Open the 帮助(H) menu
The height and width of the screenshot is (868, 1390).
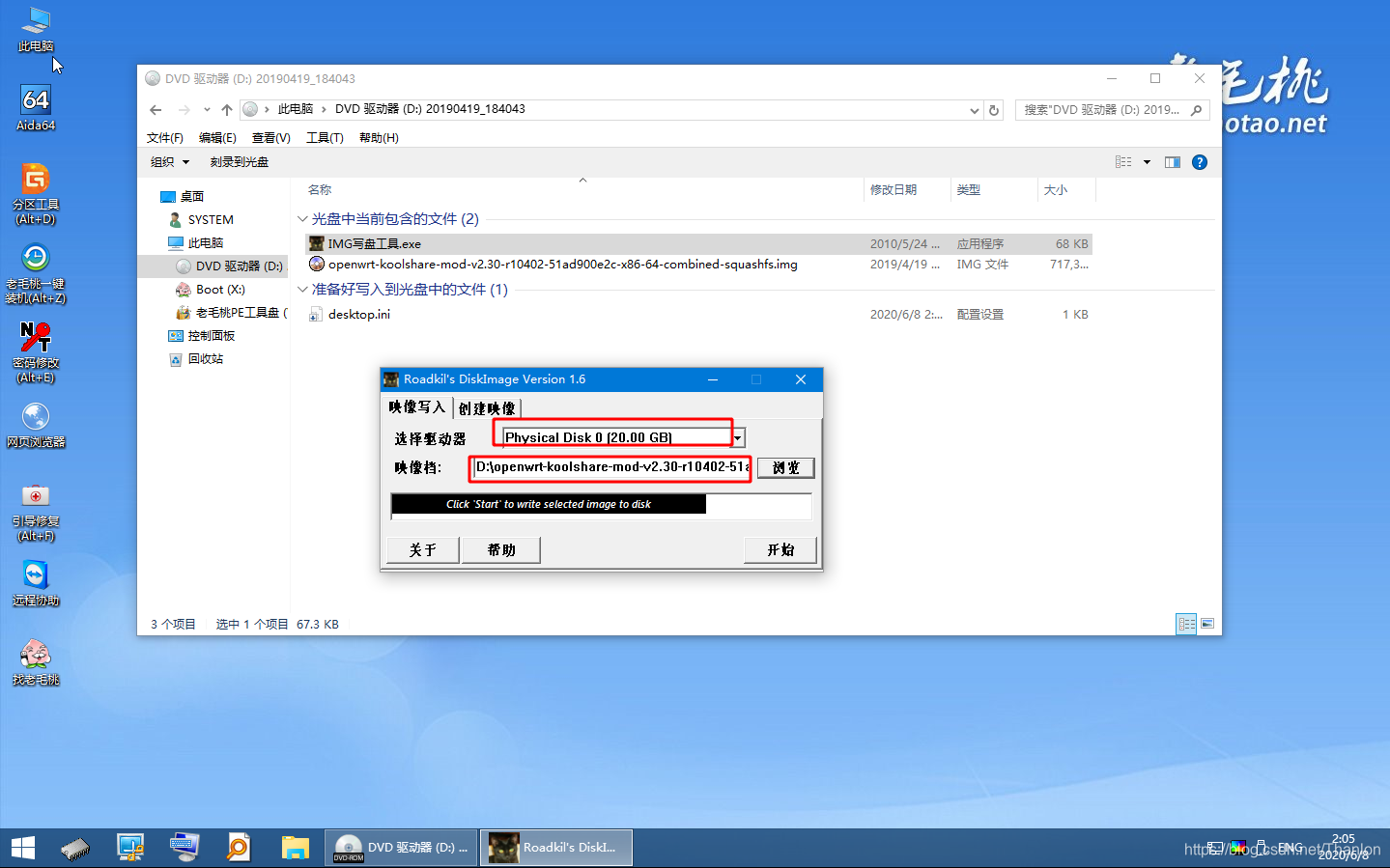tap(379, 138)
